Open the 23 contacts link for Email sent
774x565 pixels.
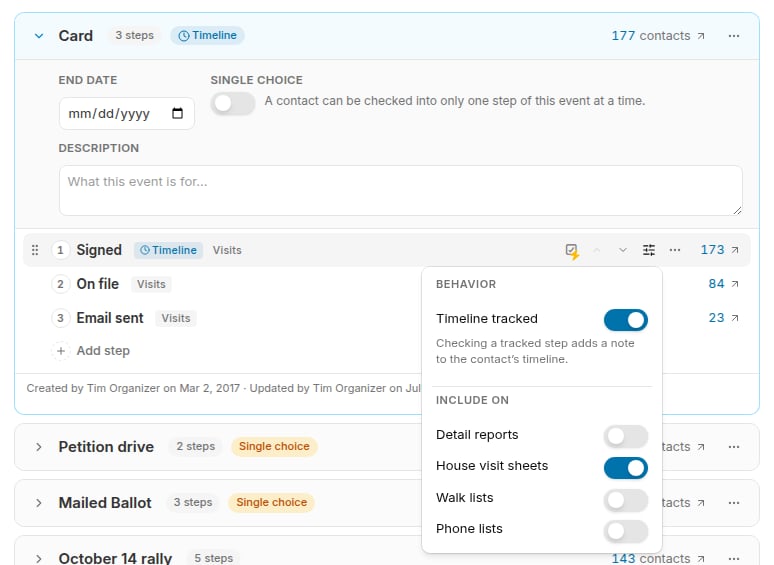(x=724, y=318)
